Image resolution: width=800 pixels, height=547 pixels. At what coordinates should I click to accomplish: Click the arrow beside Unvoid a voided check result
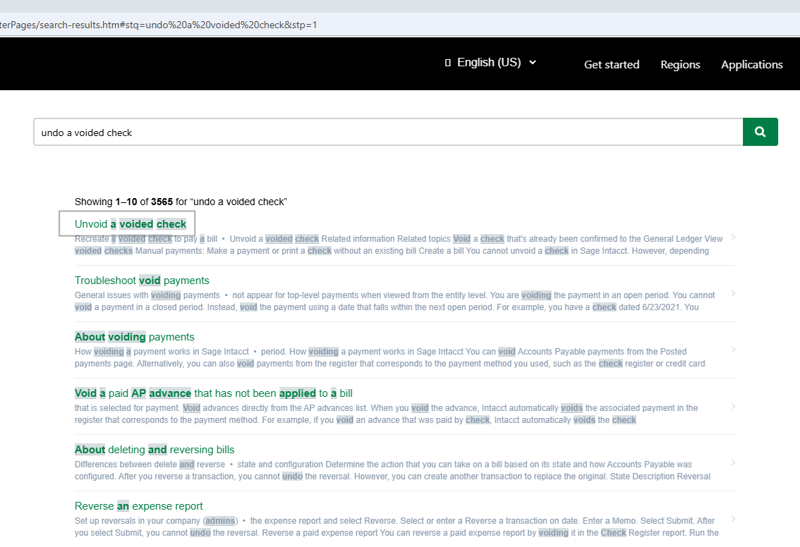733,238
